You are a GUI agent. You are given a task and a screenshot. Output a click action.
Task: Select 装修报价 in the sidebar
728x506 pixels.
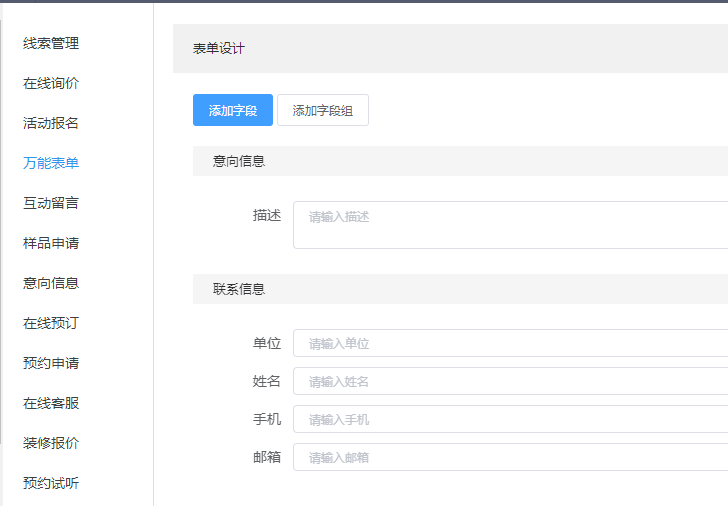coord(51,443)
